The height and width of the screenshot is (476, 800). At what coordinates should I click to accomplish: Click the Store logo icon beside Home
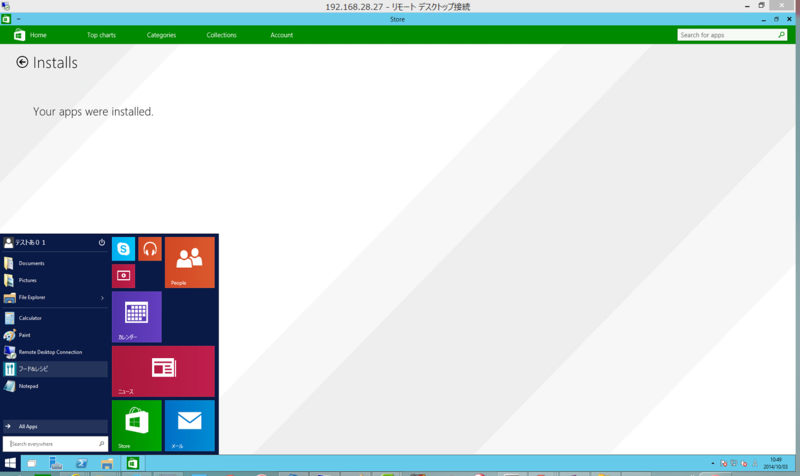coord(19,35)
